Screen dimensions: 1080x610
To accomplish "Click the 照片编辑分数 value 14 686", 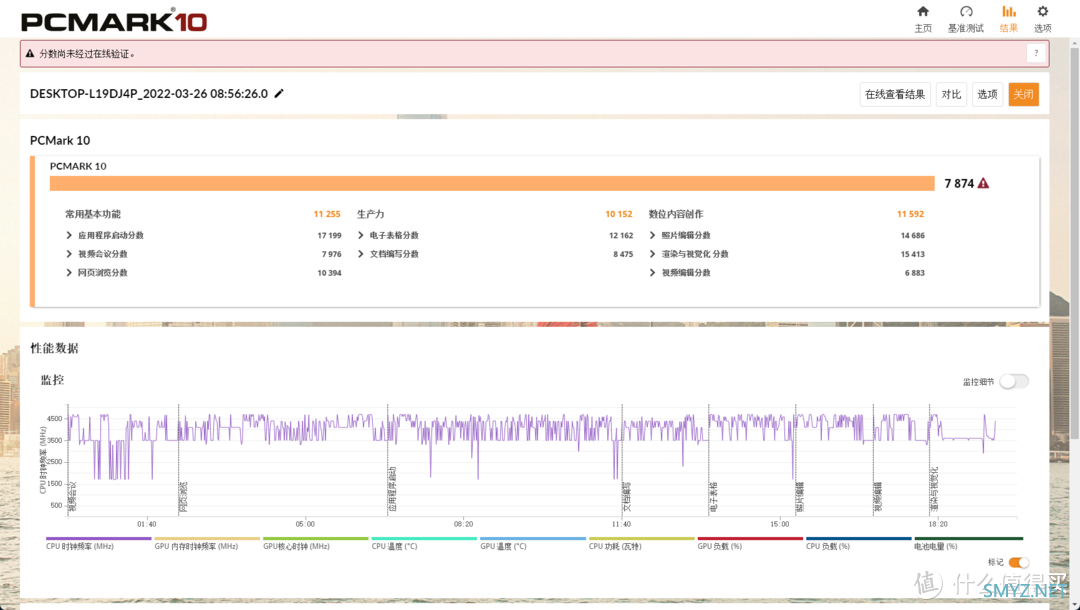I will tap(913, 235).
